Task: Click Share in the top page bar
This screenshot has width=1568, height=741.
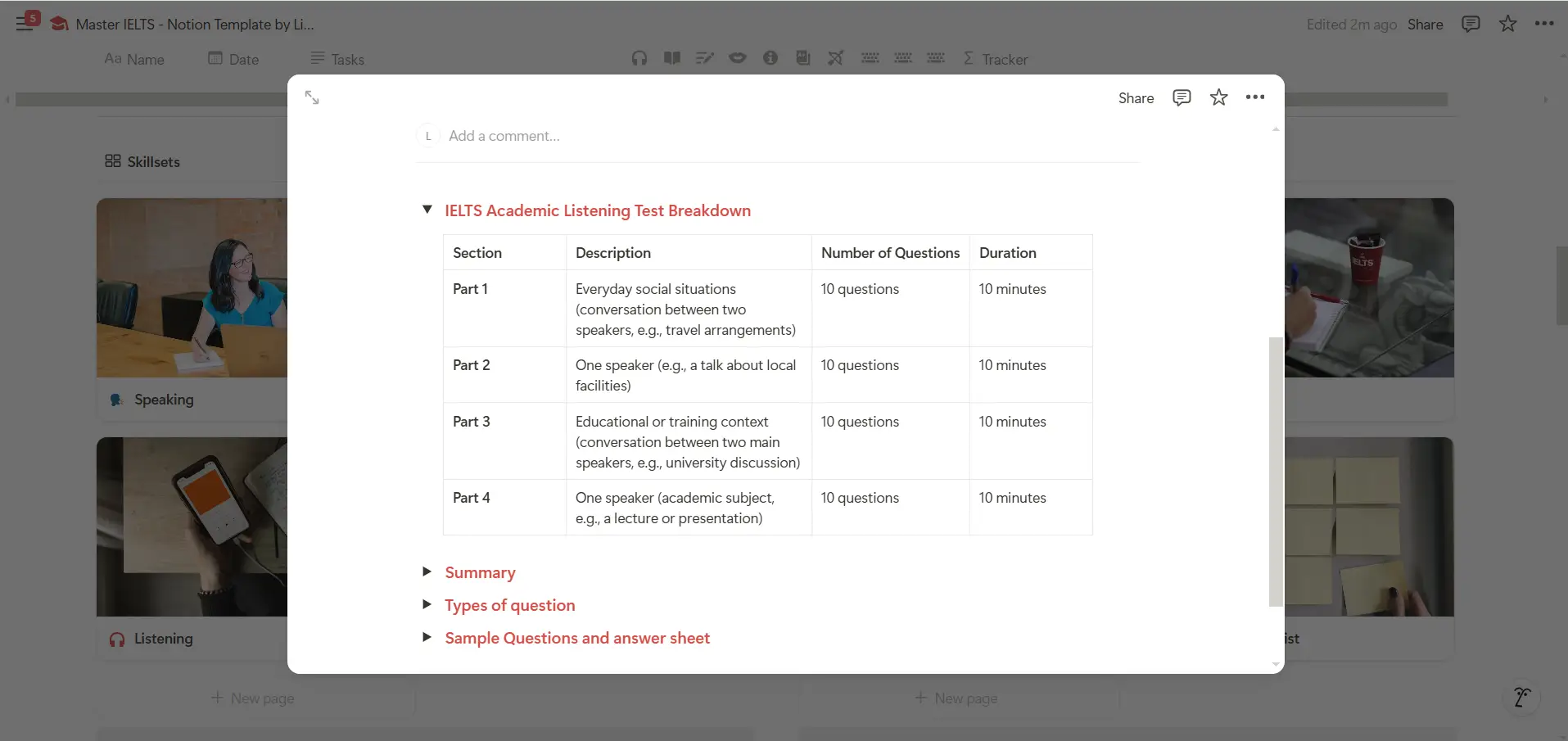Action: point(1425,25)
